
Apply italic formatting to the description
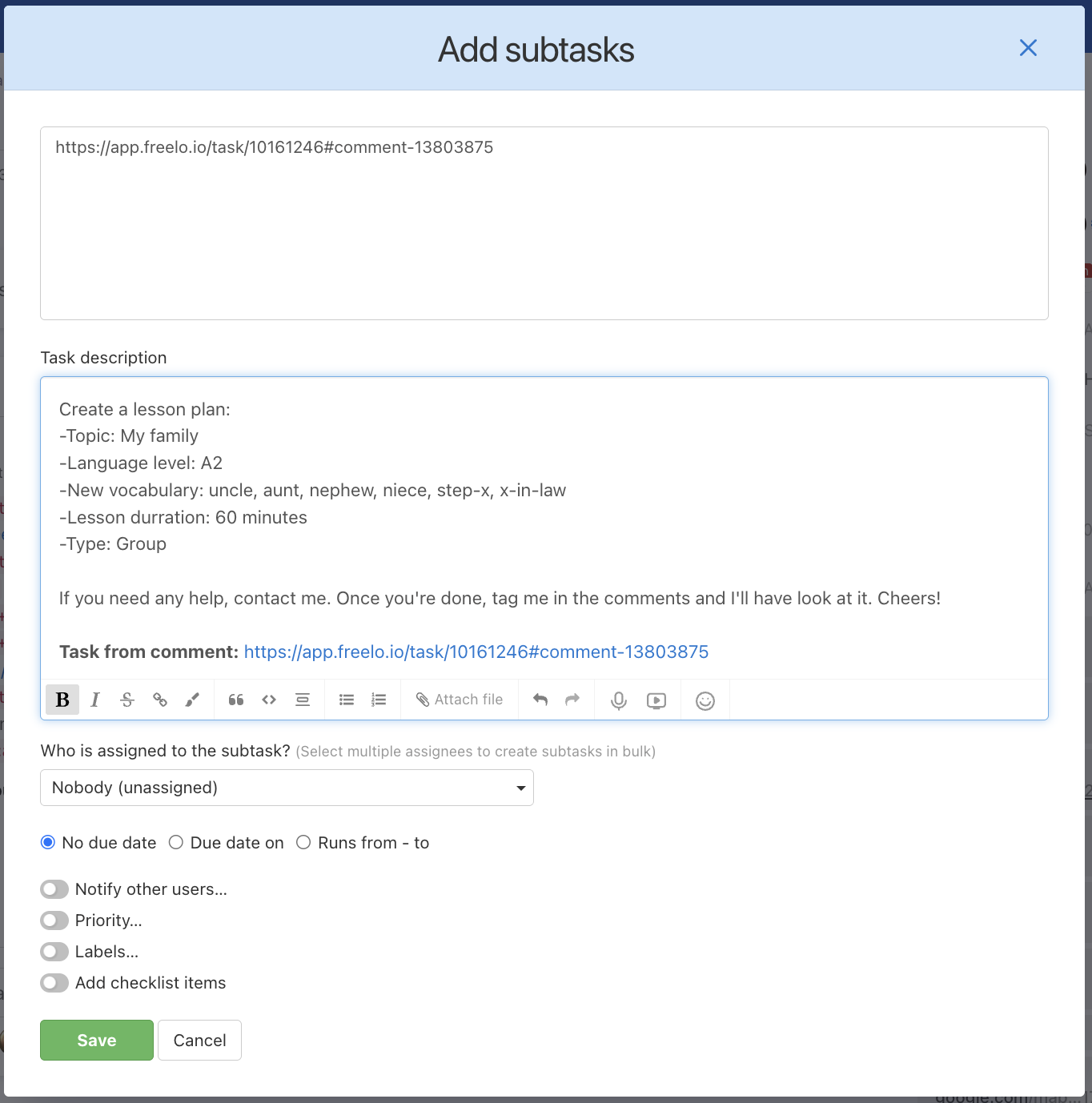[x=94, y=699]
